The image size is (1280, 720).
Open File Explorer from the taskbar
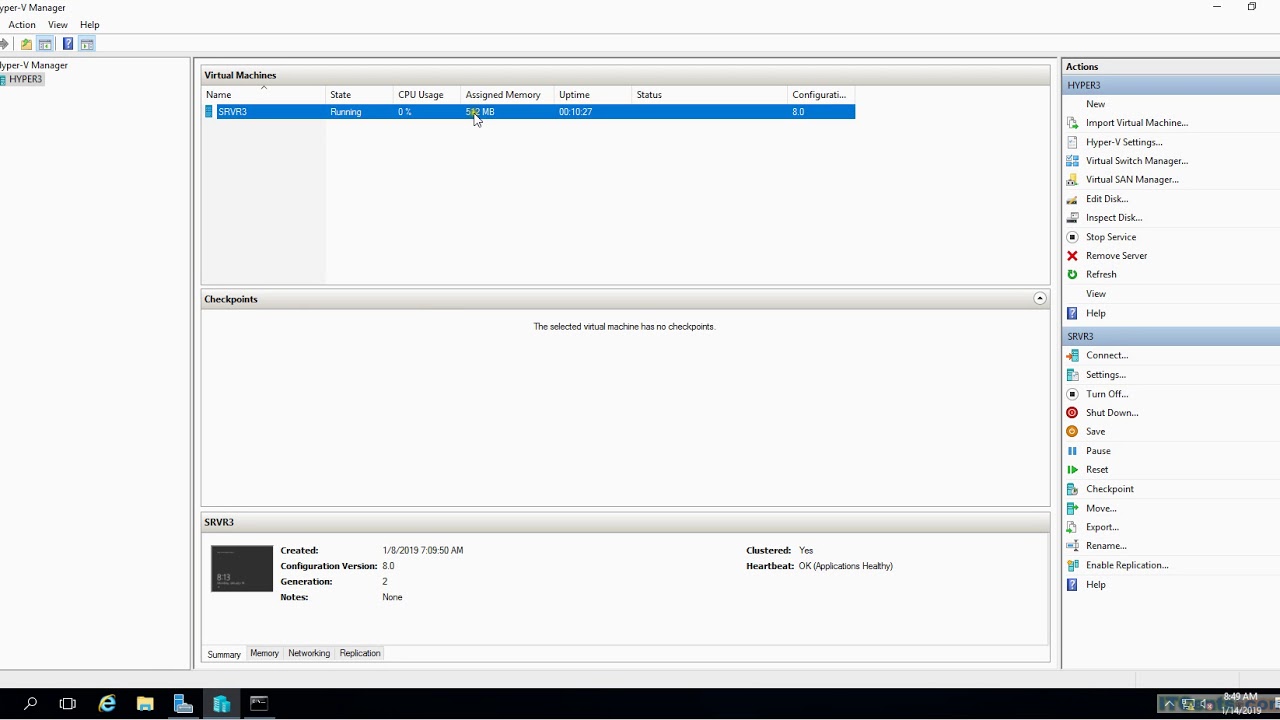(145, 704)
